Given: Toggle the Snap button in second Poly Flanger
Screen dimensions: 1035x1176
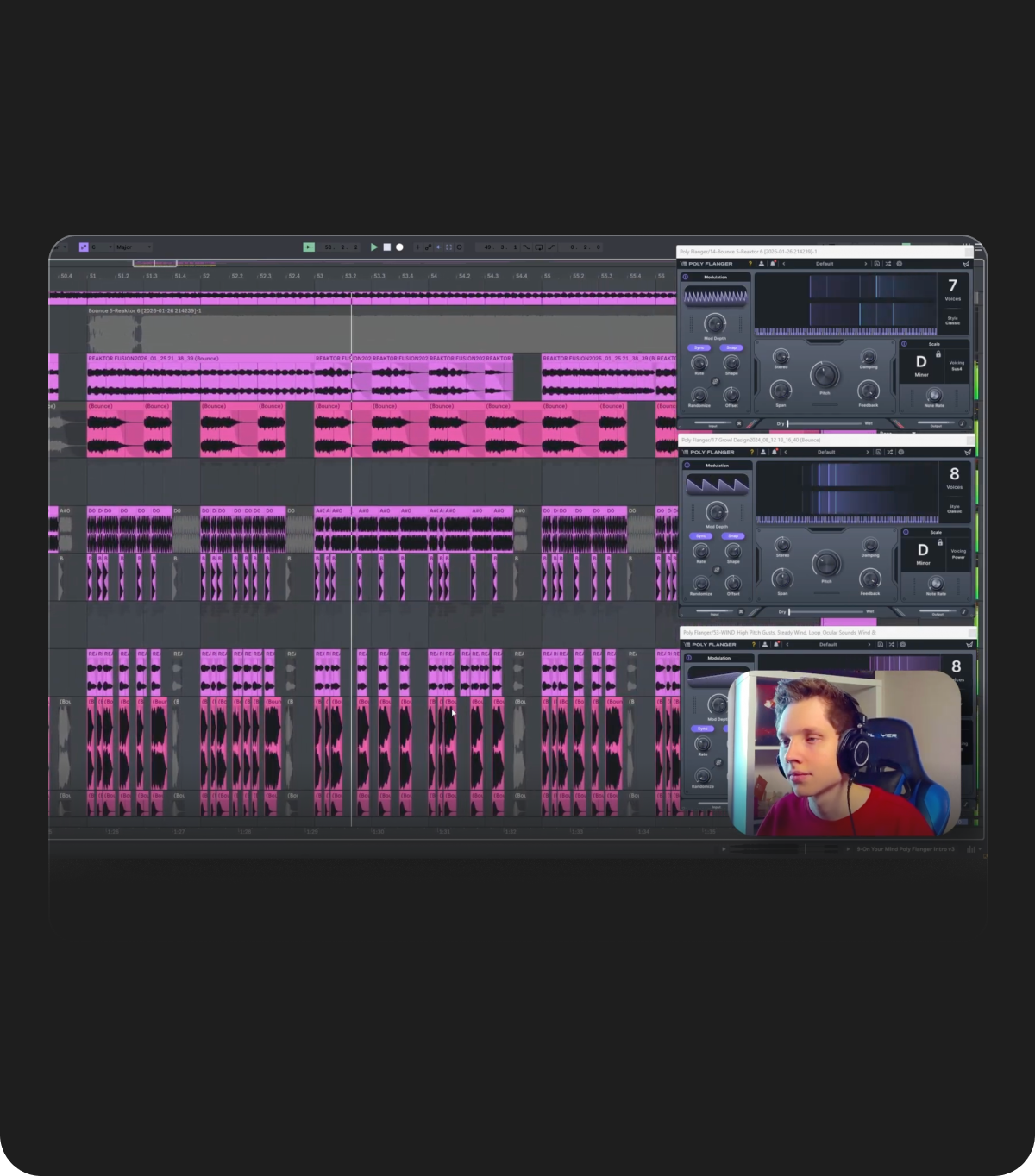Looking at the screenshot, I should coord(733,535).
